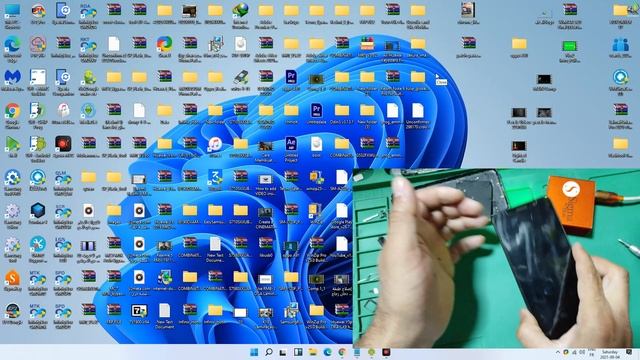Open the orange SigmaKey shortcut
640x360 pixels.
pos(12,278)
